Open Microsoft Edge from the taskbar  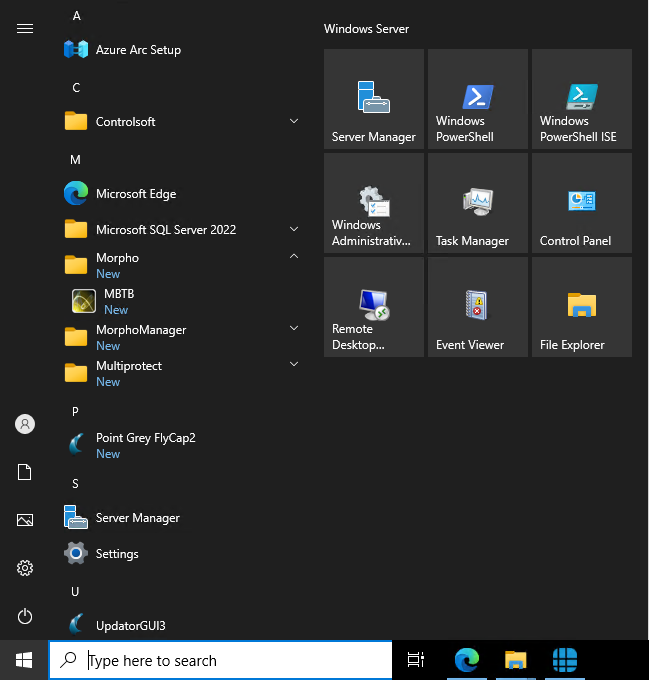(467, 660)
